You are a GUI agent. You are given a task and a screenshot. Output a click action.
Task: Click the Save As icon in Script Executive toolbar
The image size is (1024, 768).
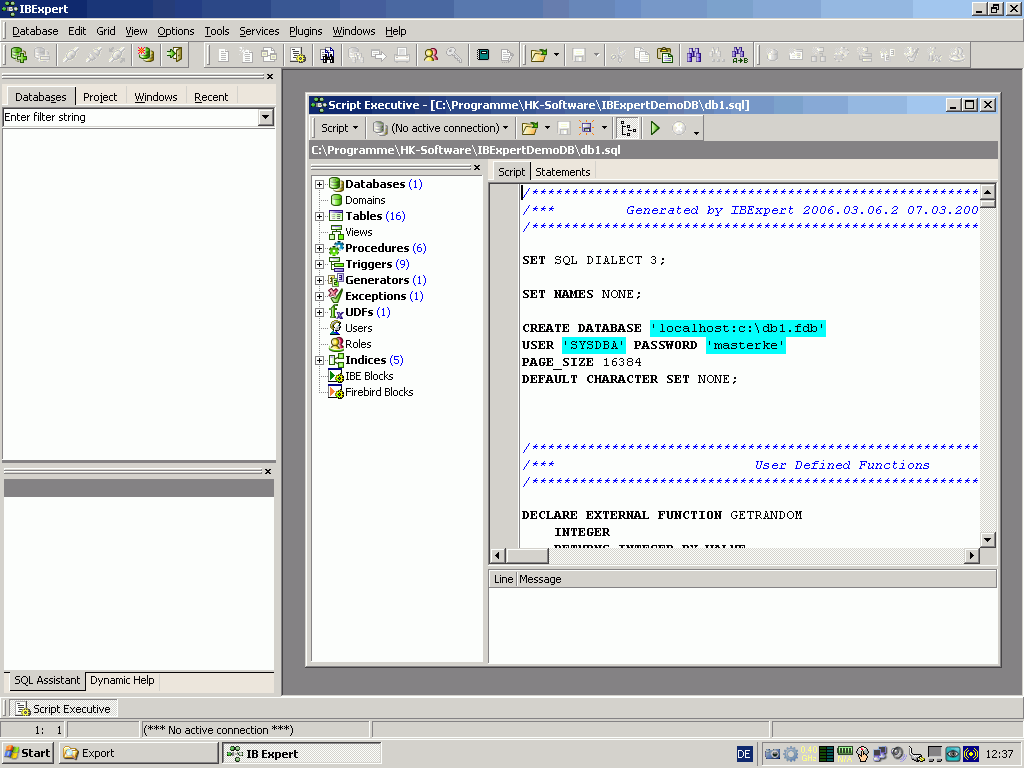click(586, 128)
